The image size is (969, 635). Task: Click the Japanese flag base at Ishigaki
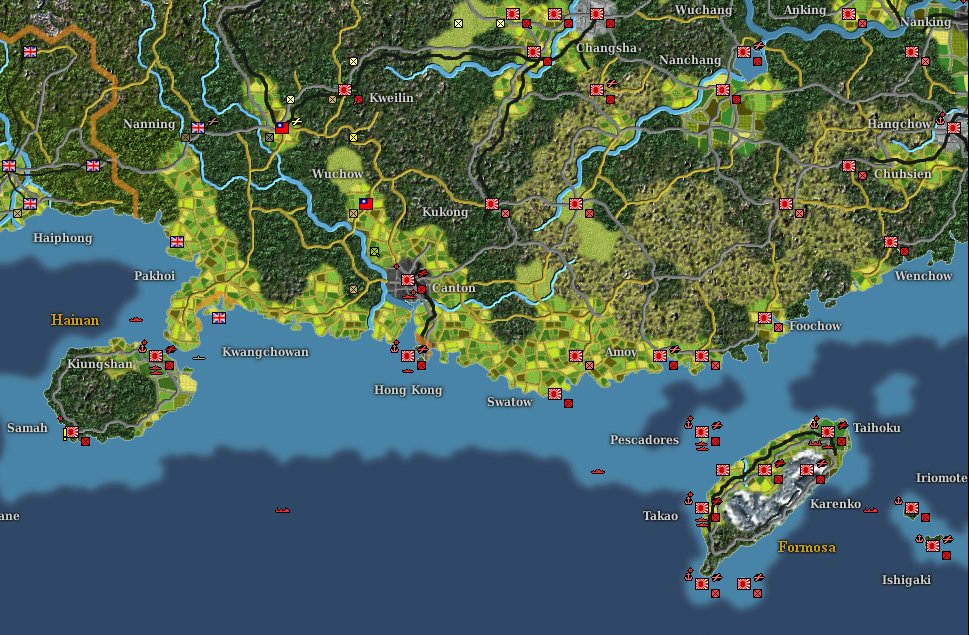pyautogui.click(x=933, y=545)
